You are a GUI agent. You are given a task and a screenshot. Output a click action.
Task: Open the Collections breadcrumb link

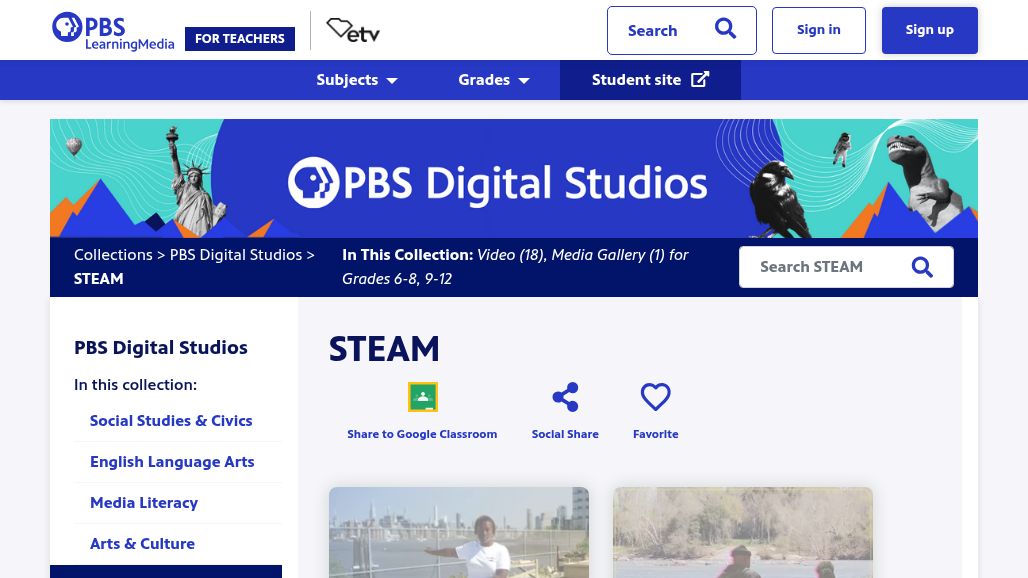[113, 255]
